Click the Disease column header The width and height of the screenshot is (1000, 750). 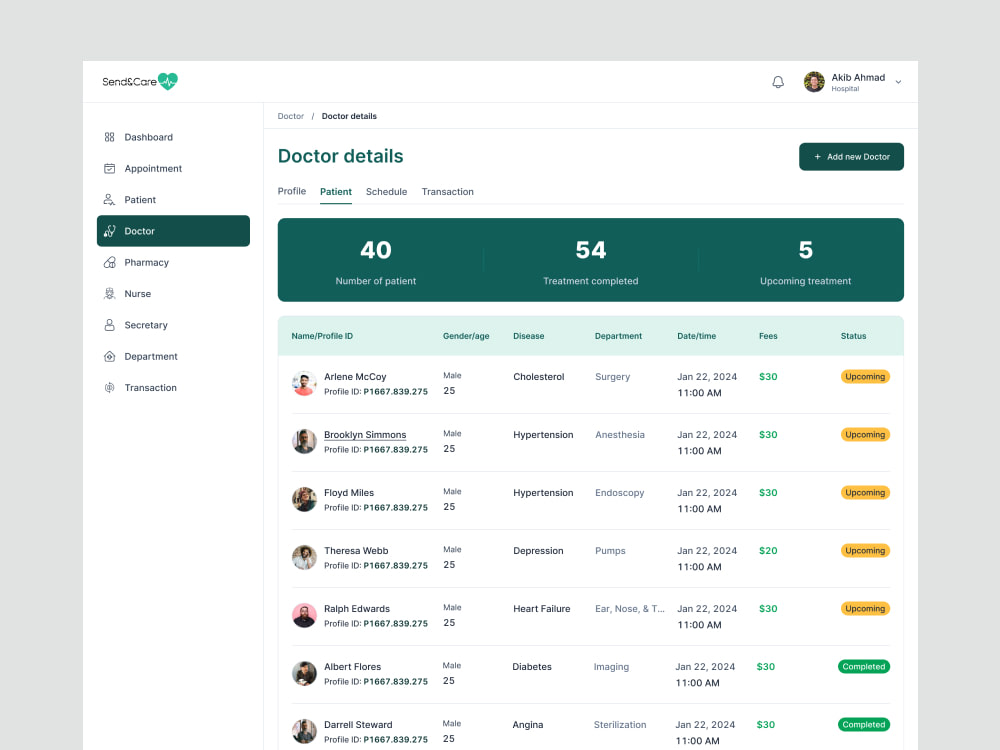pos(529,336)
